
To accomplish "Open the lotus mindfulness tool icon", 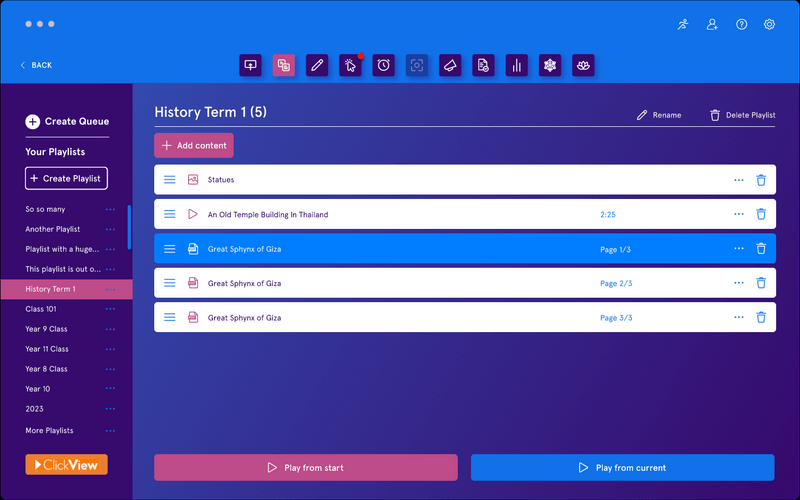I will tap(583, 65).
